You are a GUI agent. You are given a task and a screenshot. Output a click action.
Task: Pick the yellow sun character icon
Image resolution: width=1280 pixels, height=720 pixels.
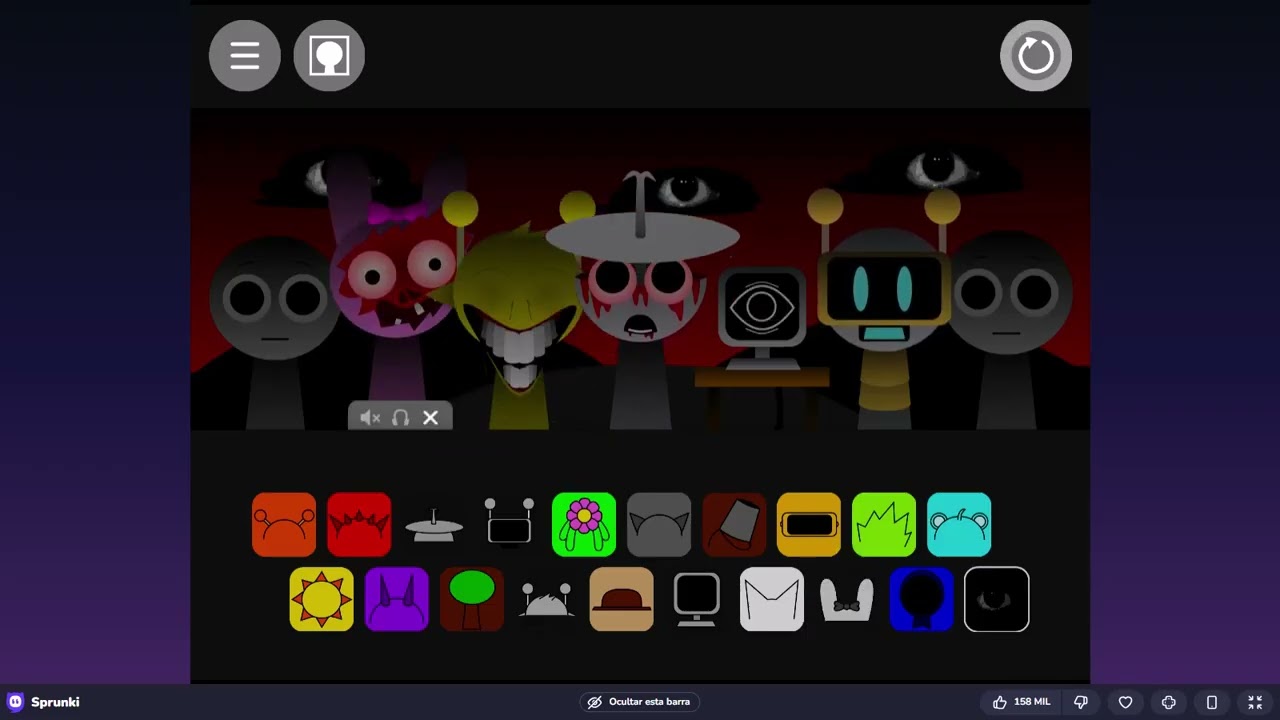(x=322, y=599)
